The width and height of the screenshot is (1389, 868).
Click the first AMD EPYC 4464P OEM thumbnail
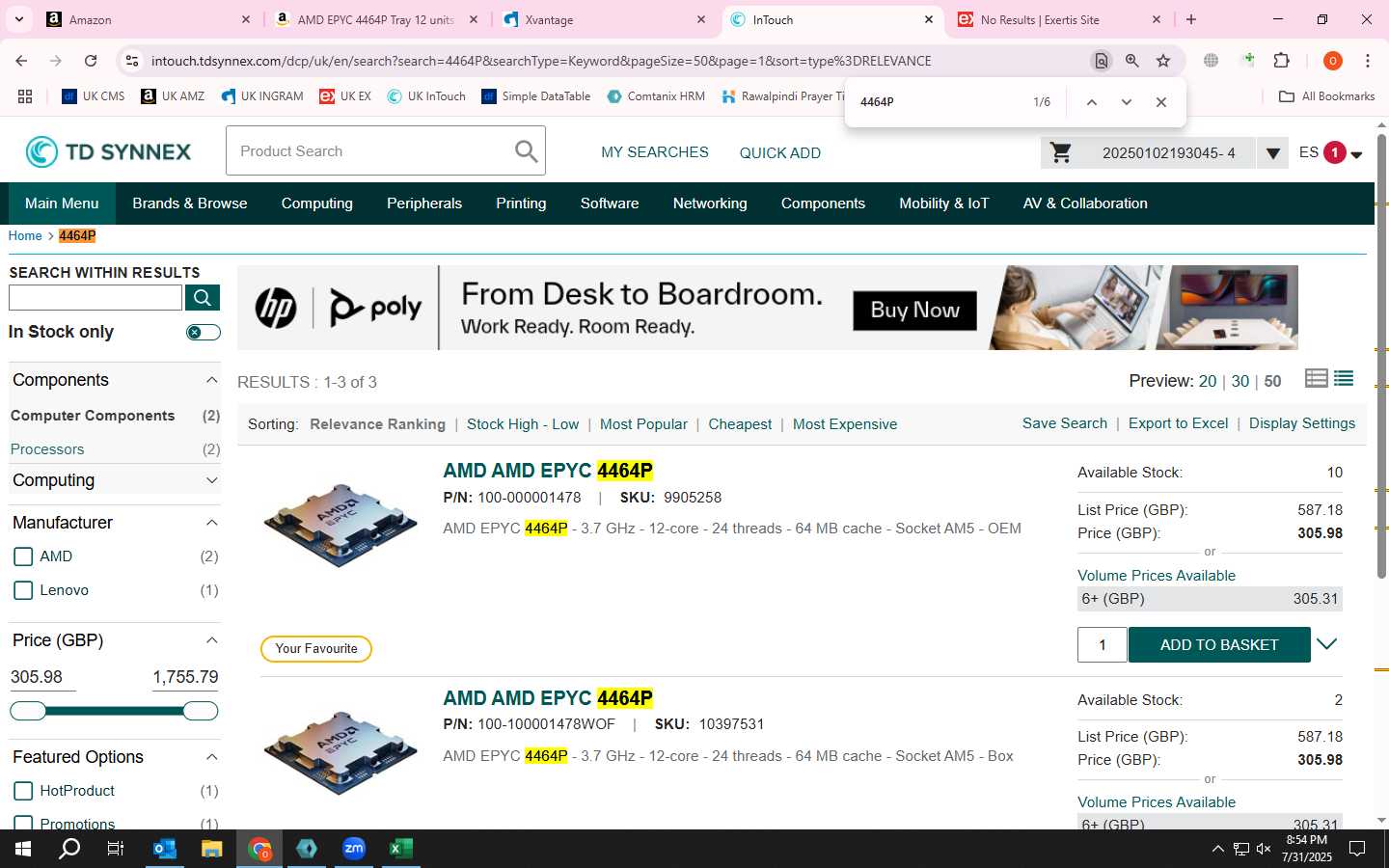tap(340, 526)
